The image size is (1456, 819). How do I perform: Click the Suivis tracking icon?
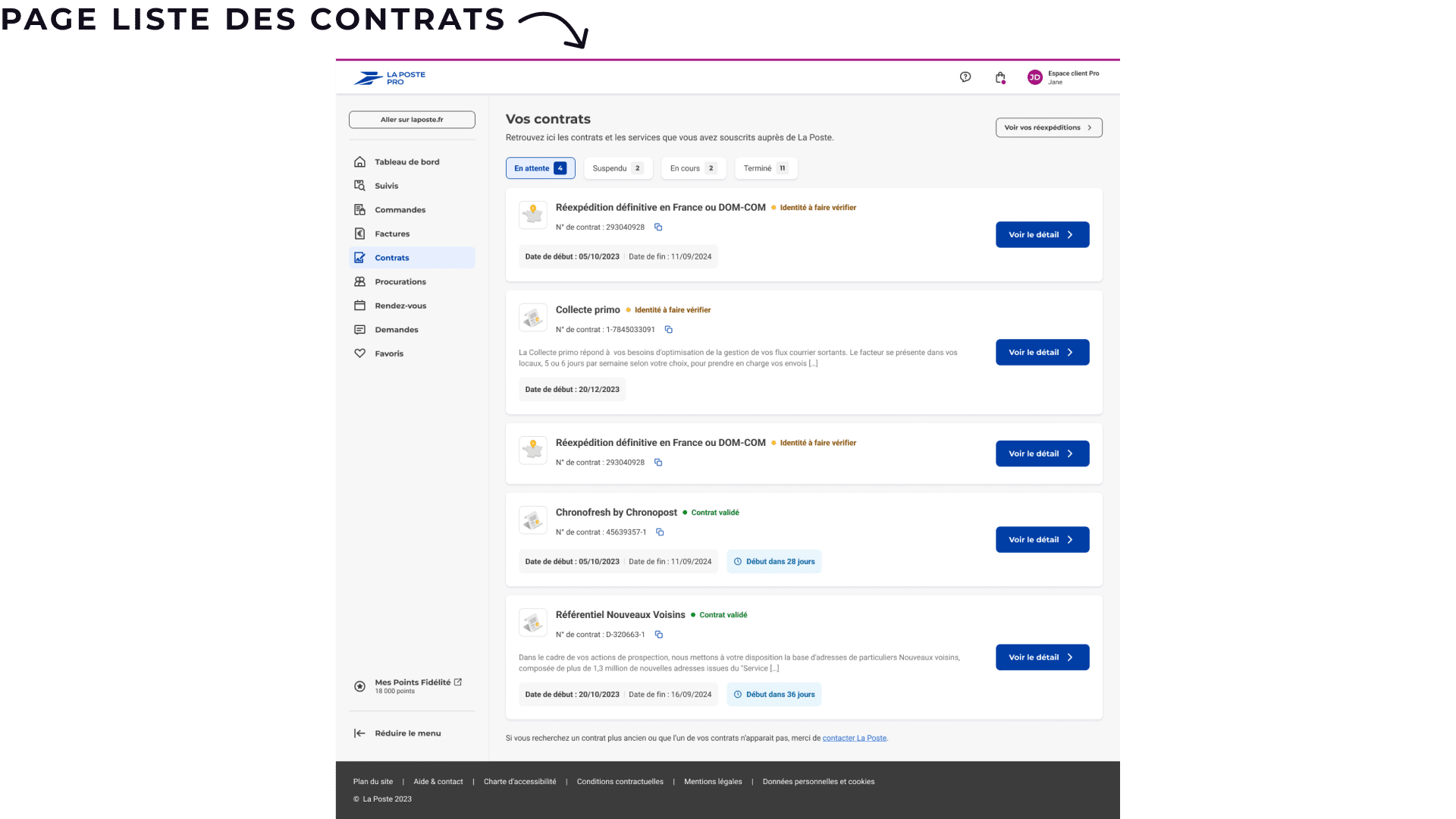(x=360, y=186)
